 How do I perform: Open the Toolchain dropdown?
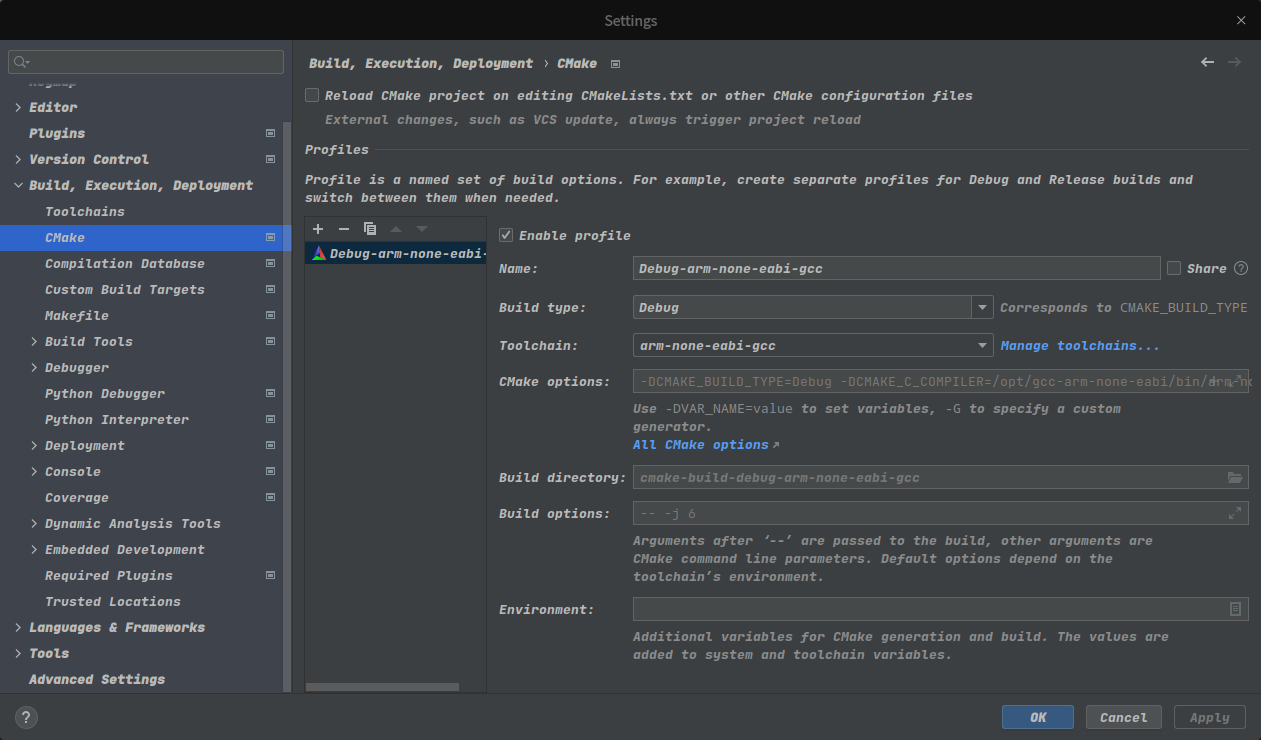[982, 346]
